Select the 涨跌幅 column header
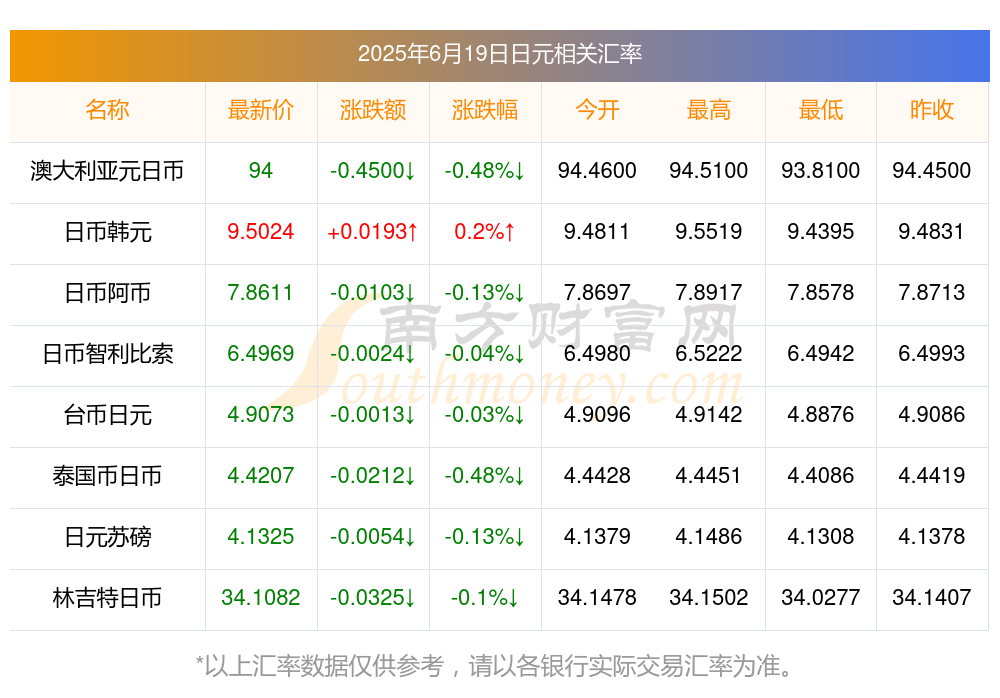 485,110
